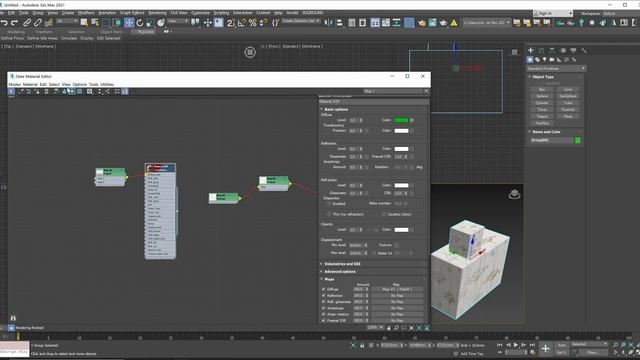Open the Display tab in command panel

click(573, 50)
